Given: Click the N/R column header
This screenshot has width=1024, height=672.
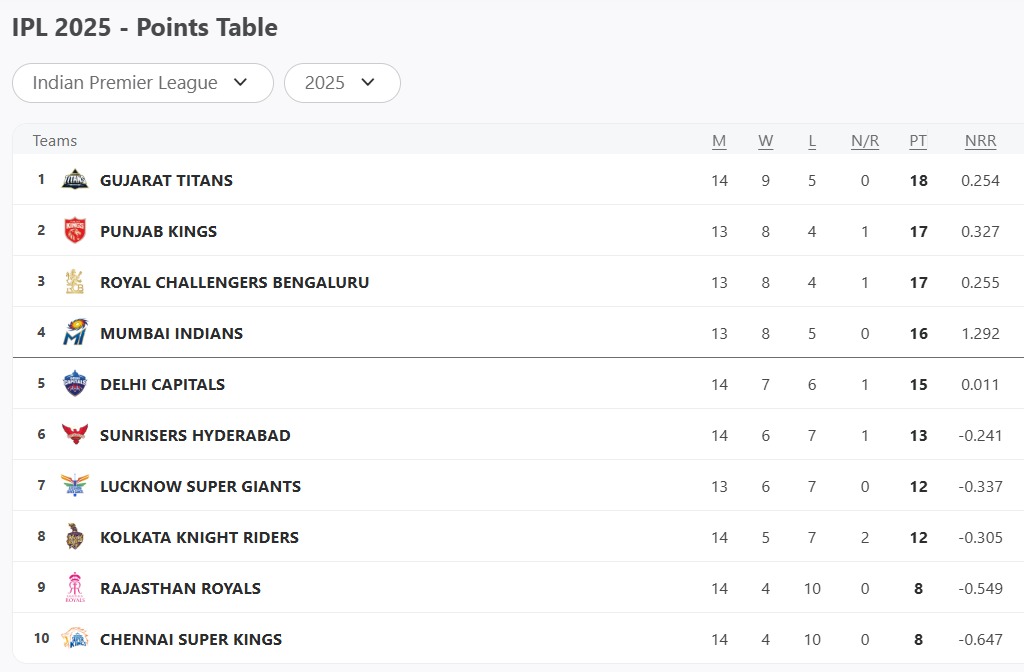Looking at the screenshot, I should [x=865, y=141].
